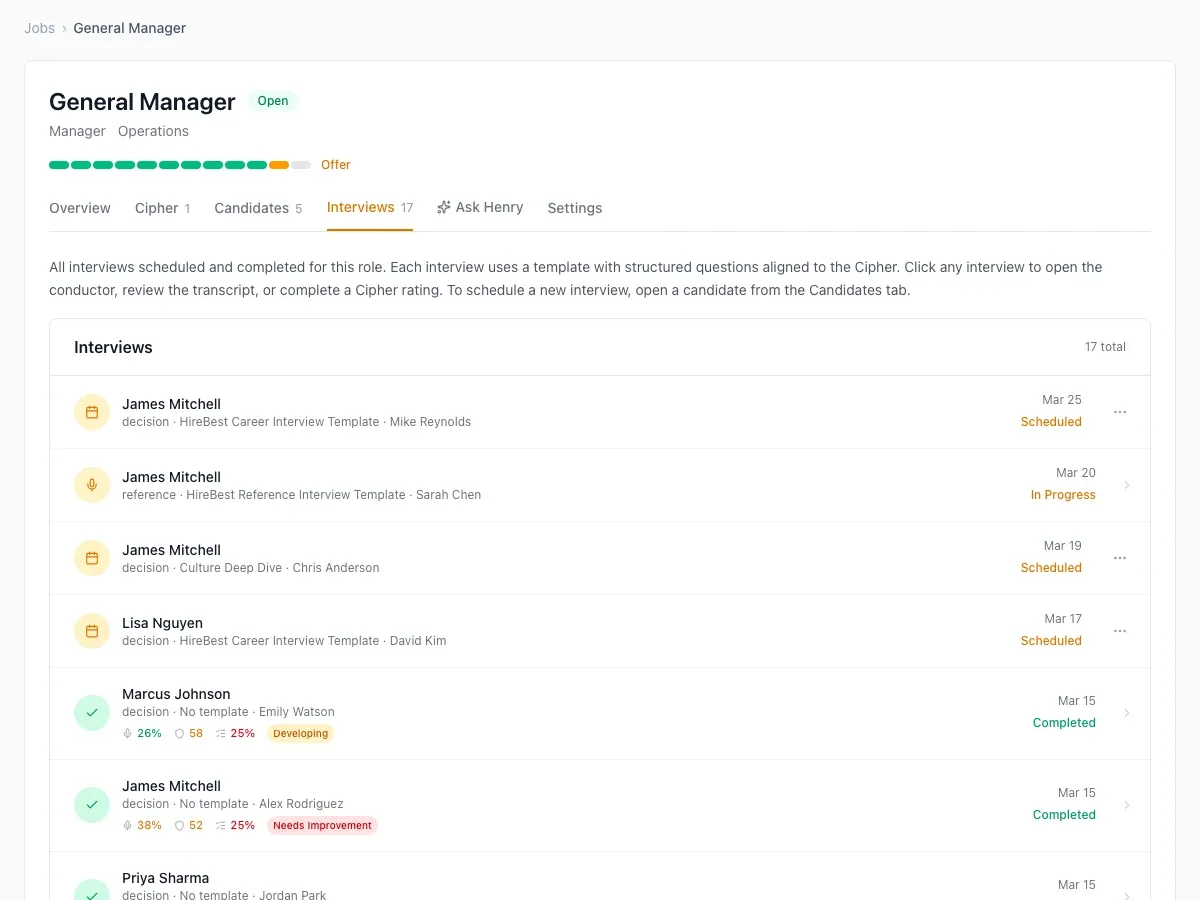
Task: Open Marcus Johnson's completed interview by name
Action: coord(176,694)
